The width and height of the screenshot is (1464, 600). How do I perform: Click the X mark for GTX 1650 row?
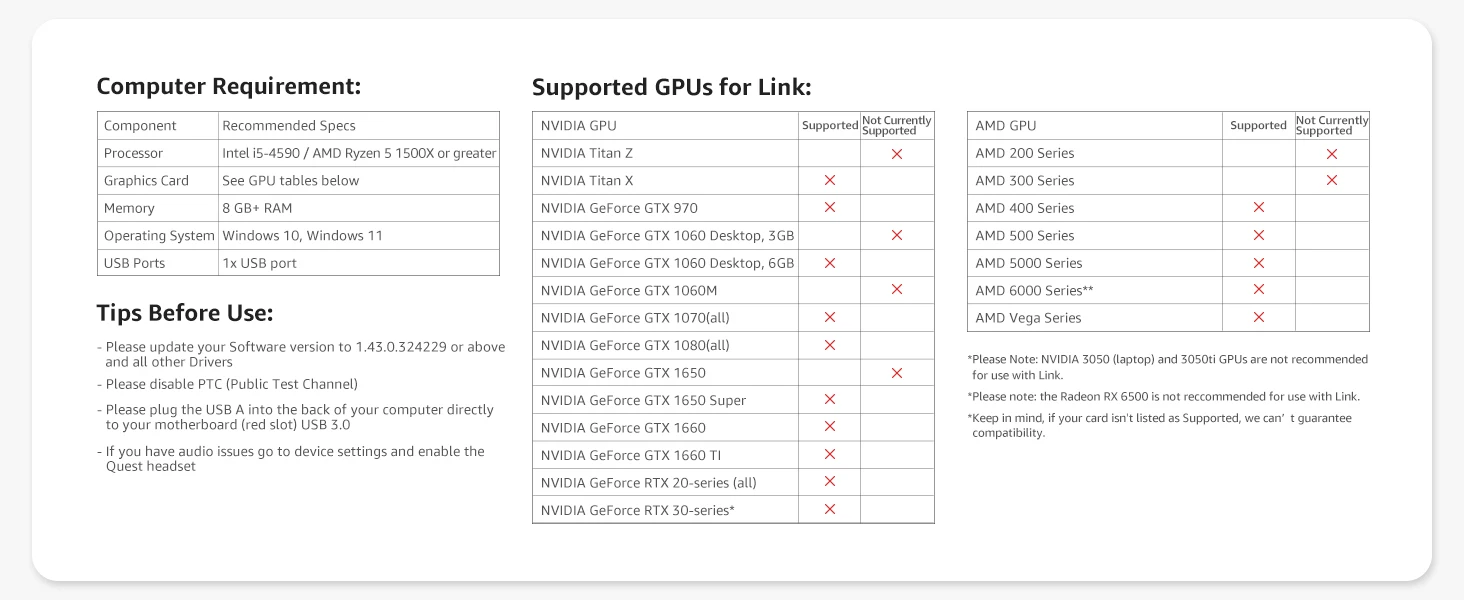click(897, 373)
